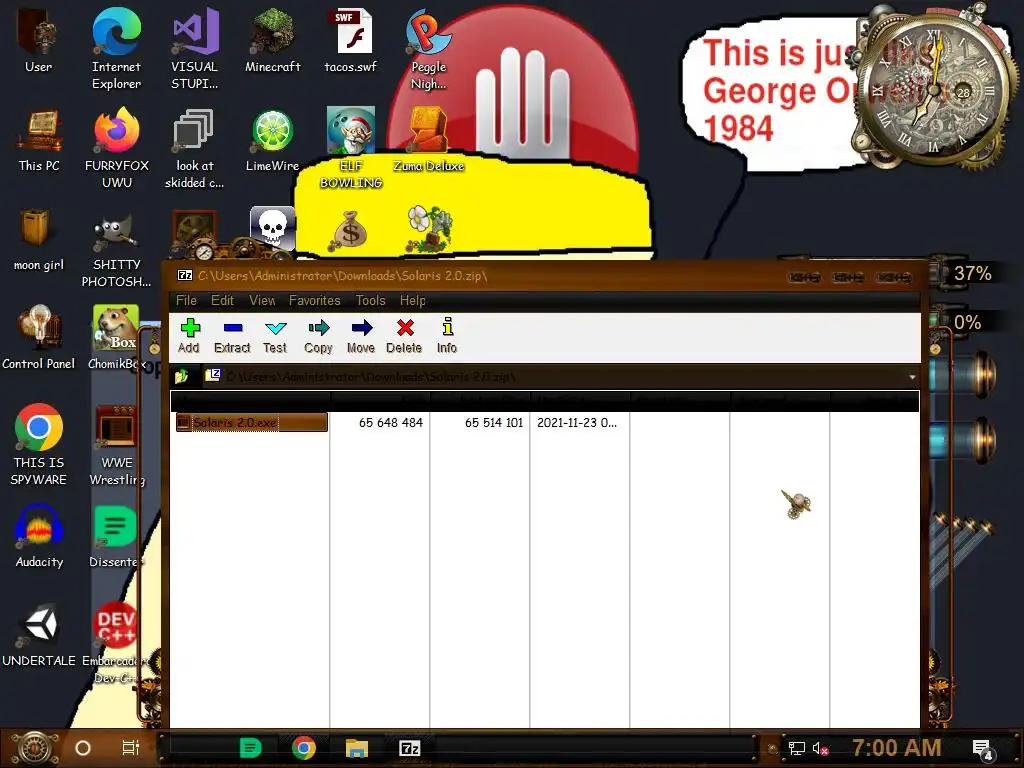Click the 2021-11-23 modified date cell
This screenshot has width=1024, height=768.
click(x=577, y=423)
